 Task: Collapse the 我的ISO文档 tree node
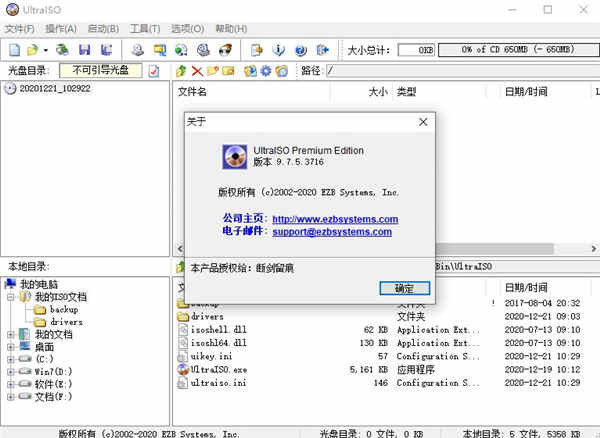point(10,297)
